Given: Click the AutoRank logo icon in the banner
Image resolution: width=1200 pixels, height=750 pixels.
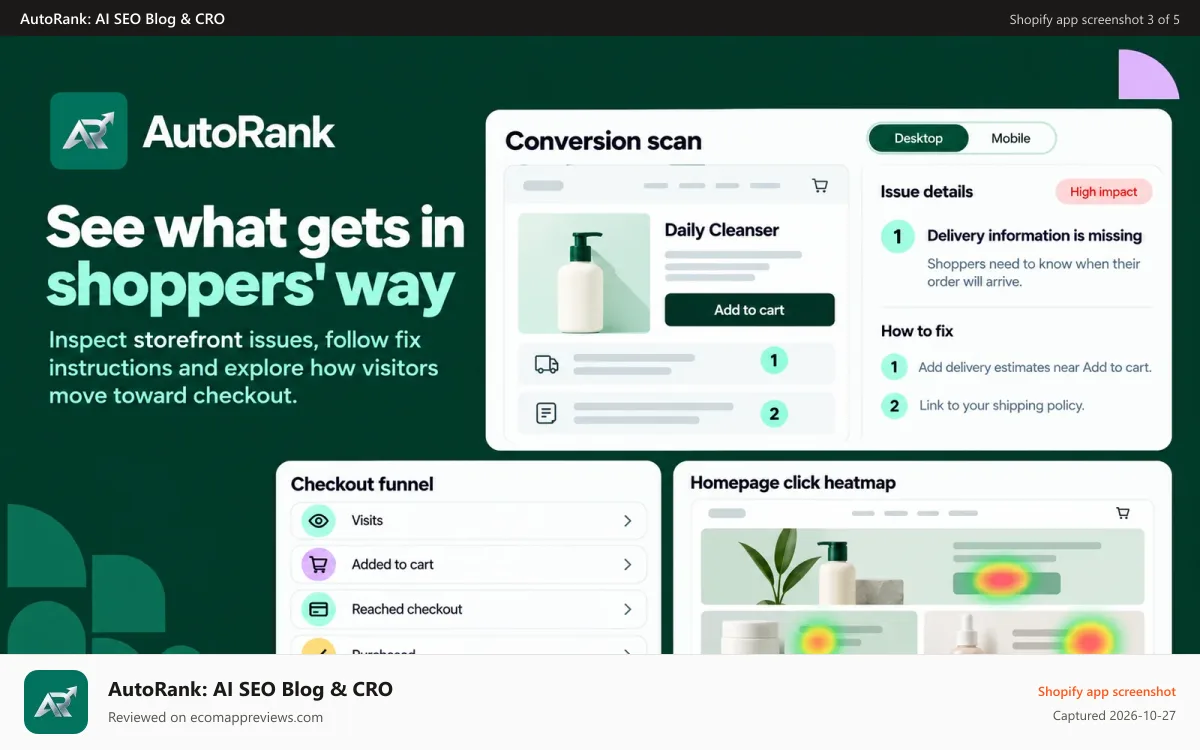Looking at the screenshot, I should click(x=88, y=131).
